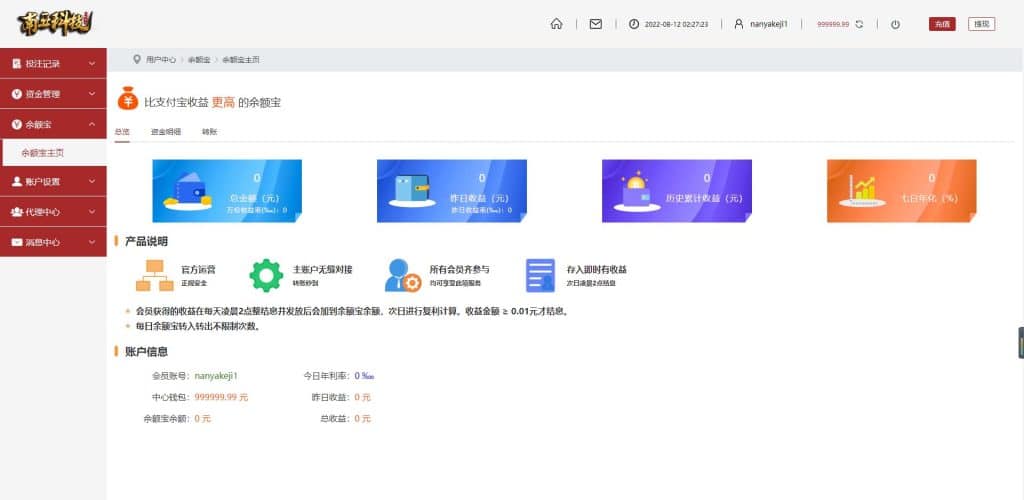
Task: Click the chart icon on 七日年化 card
Action: coord(862,191)
